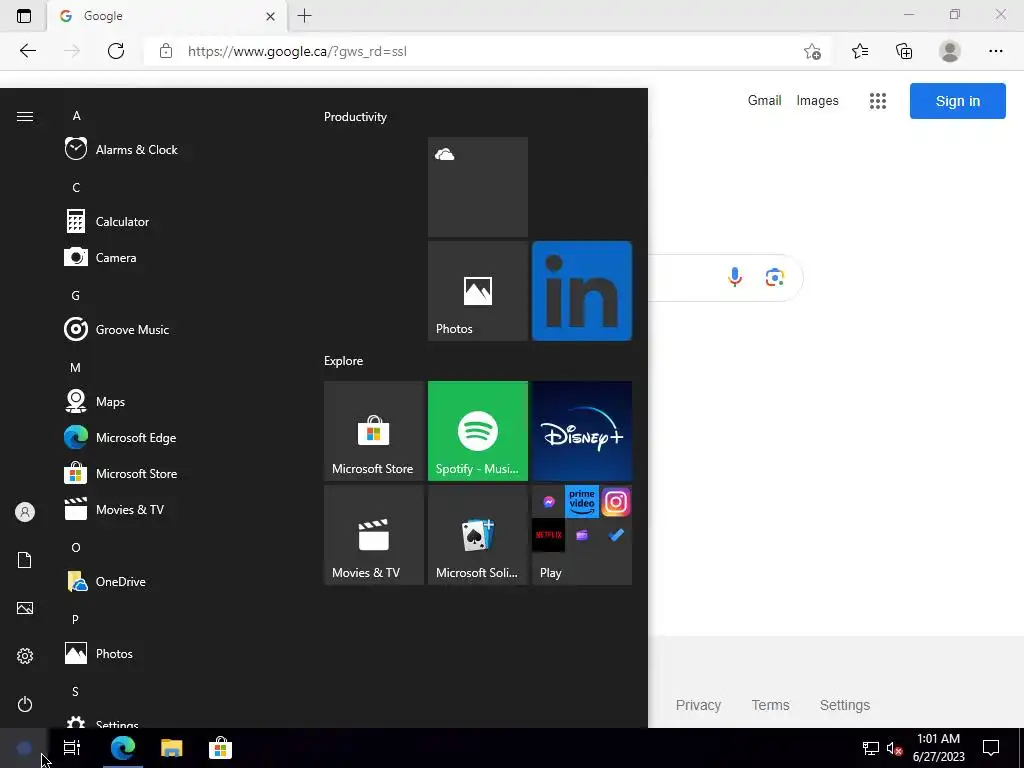Open the Photos tile under Productivity

click(x=477, y=291)
